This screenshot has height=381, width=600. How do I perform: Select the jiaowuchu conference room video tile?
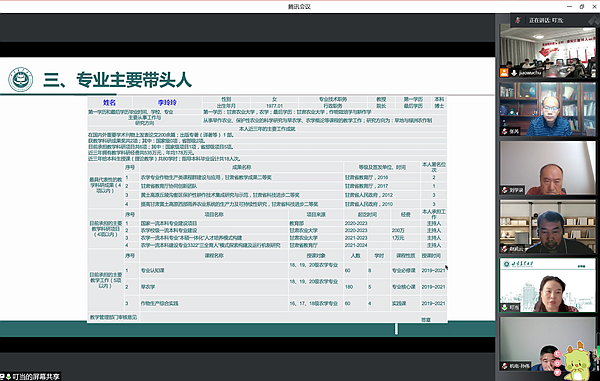pos(548,52)
